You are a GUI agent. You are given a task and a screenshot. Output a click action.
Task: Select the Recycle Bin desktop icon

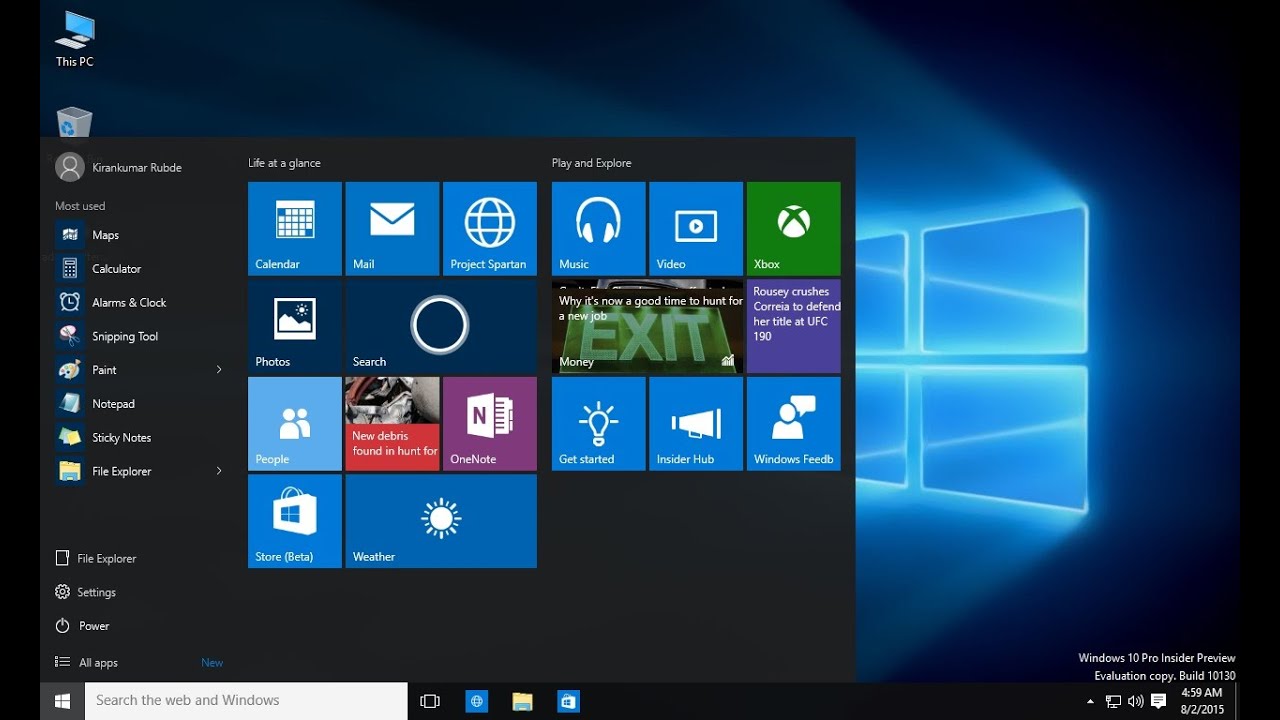click(x=75, y=122)
